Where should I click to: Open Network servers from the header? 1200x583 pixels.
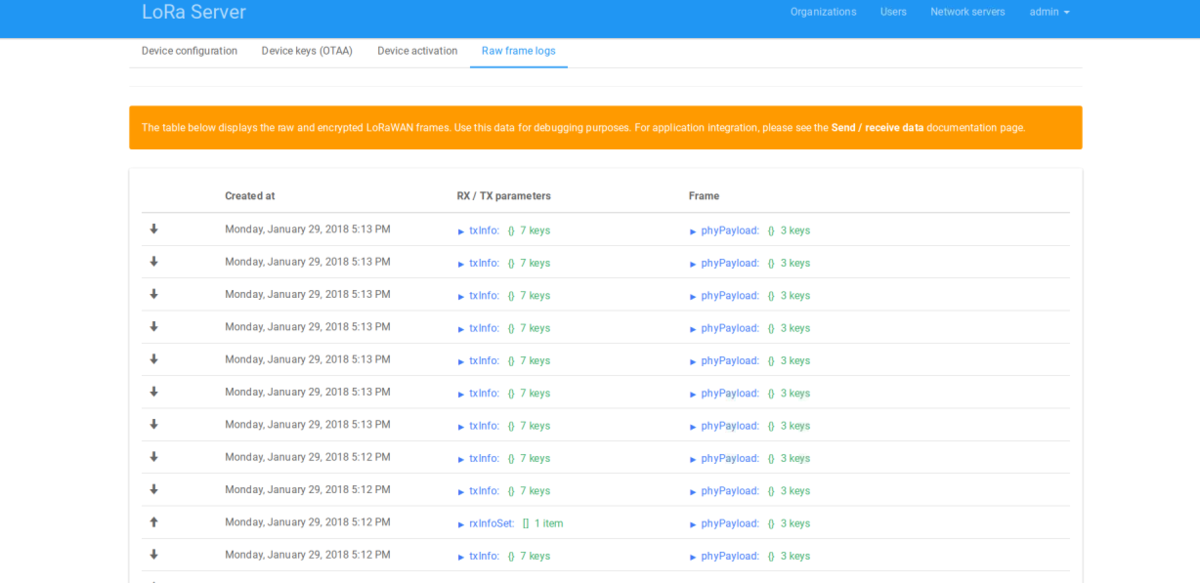(967, 12)
